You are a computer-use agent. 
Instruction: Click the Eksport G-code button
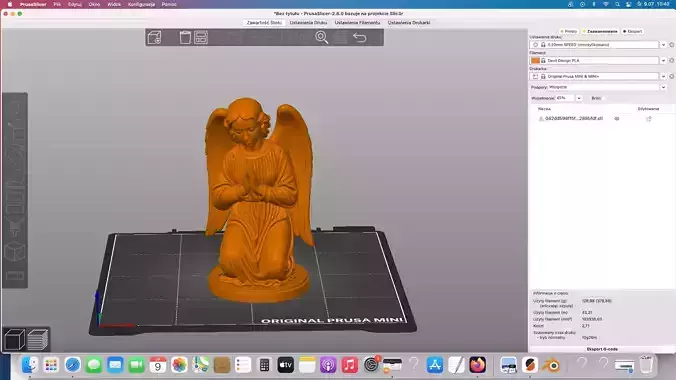pos(602,349)
